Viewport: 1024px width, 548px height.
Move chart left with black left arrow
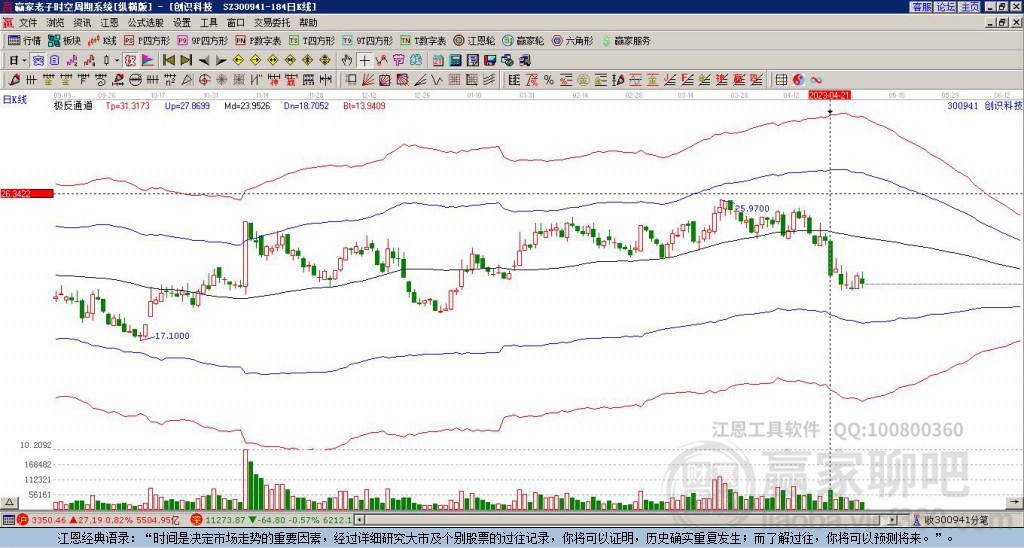204,61
